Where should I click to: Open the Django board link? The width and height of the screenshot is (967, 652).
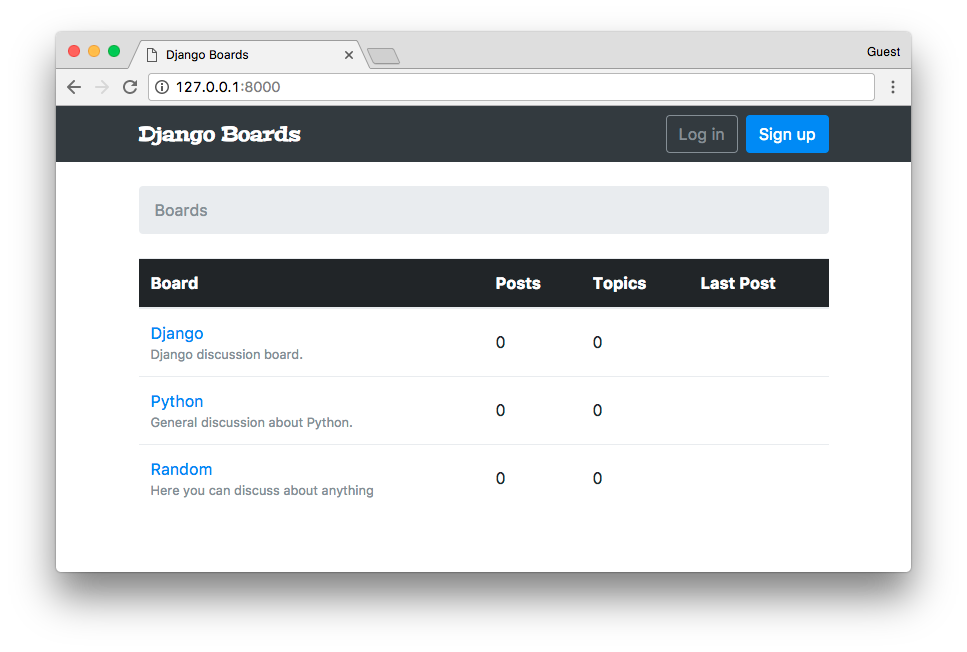coord(177,333)
